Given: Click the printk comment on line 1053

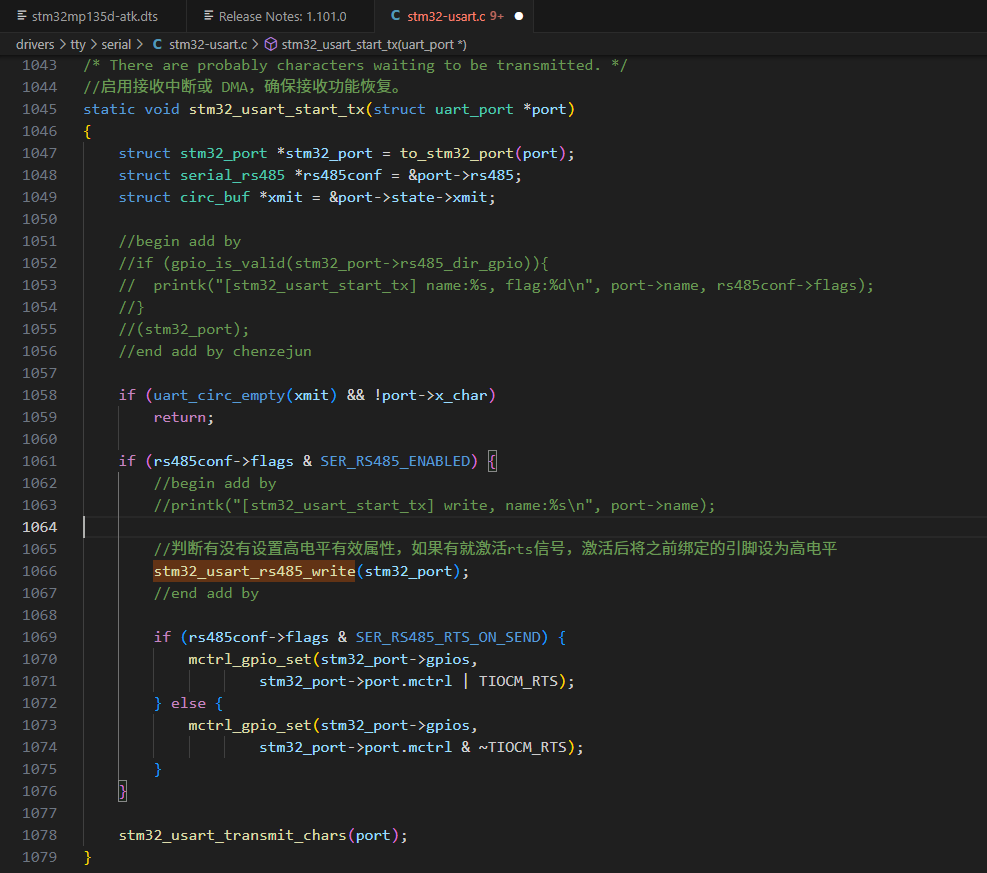Looking at the screenshot, I should click(x=497, y=286).
